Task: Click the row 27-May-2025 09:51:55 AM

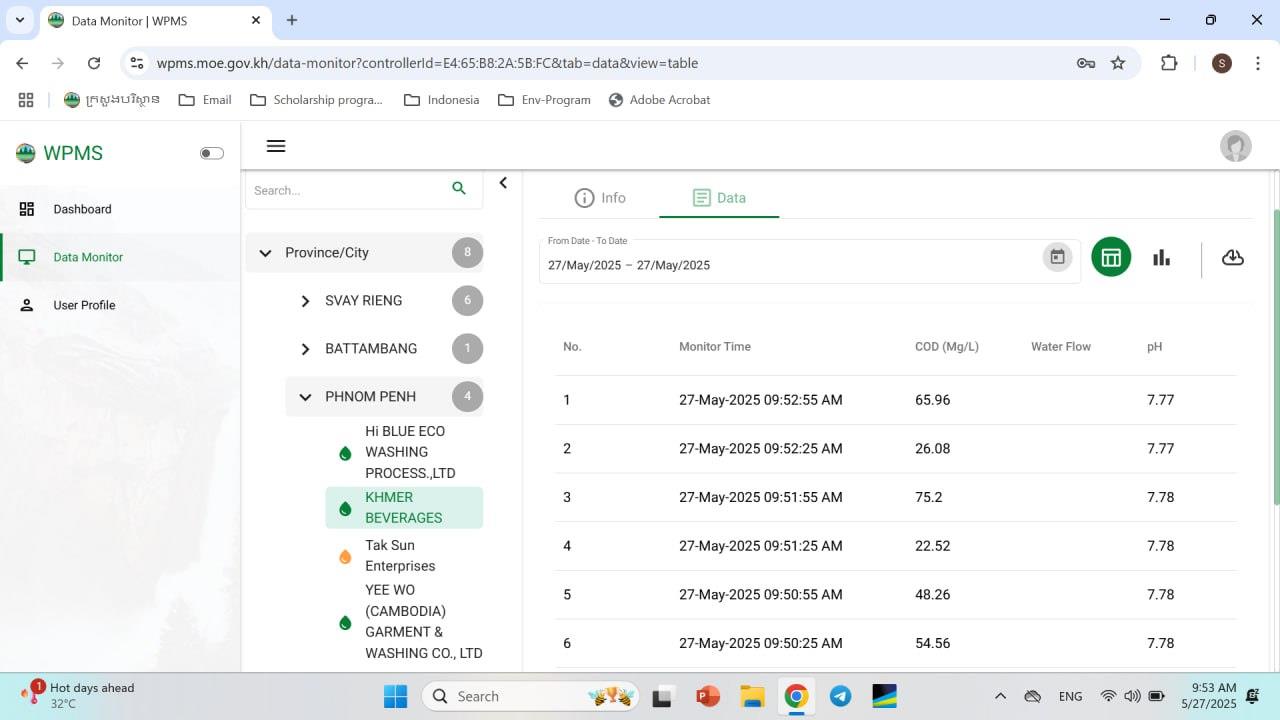Action: coord(895,497)
